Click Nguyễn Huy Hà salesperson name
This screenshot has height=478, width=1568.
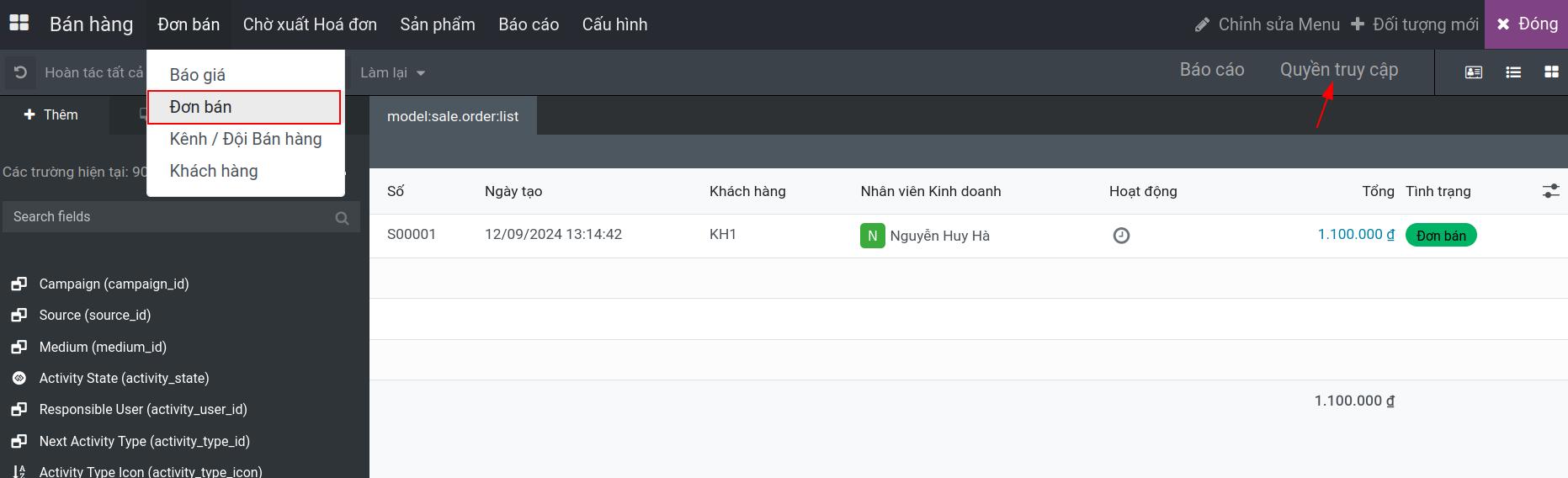pyautogui.click(x=939, y=236)
